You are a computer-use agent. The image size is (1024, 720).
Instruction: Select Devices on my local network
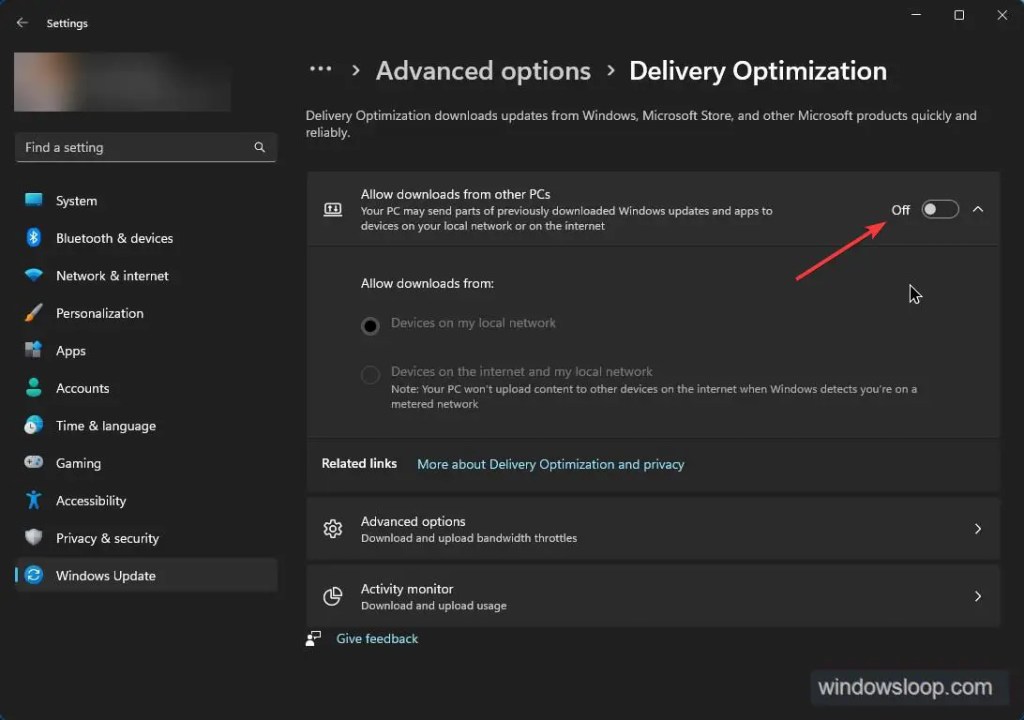pos(370,325)
